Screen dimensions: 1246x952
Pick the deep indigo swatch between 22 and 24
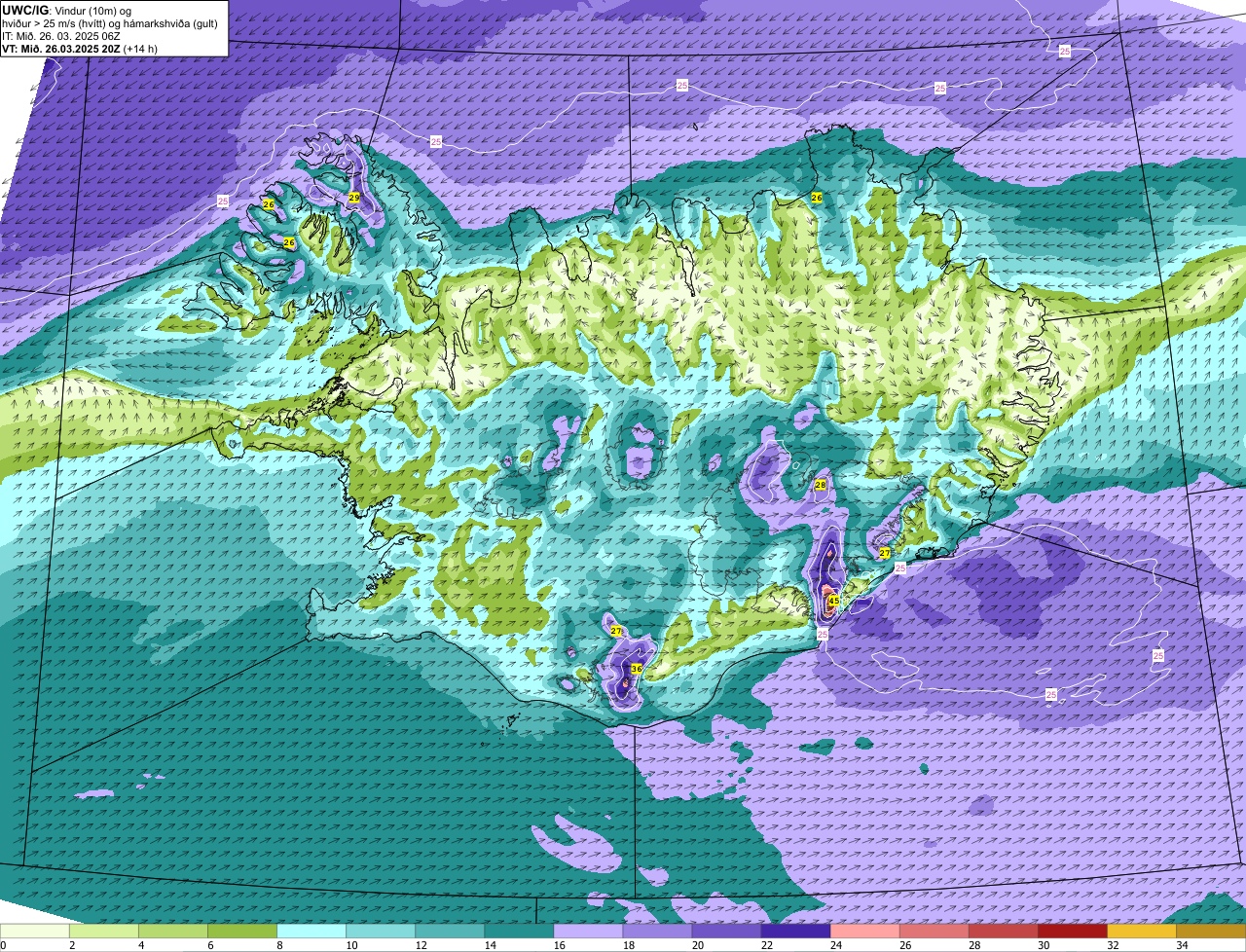coord(795,931)
